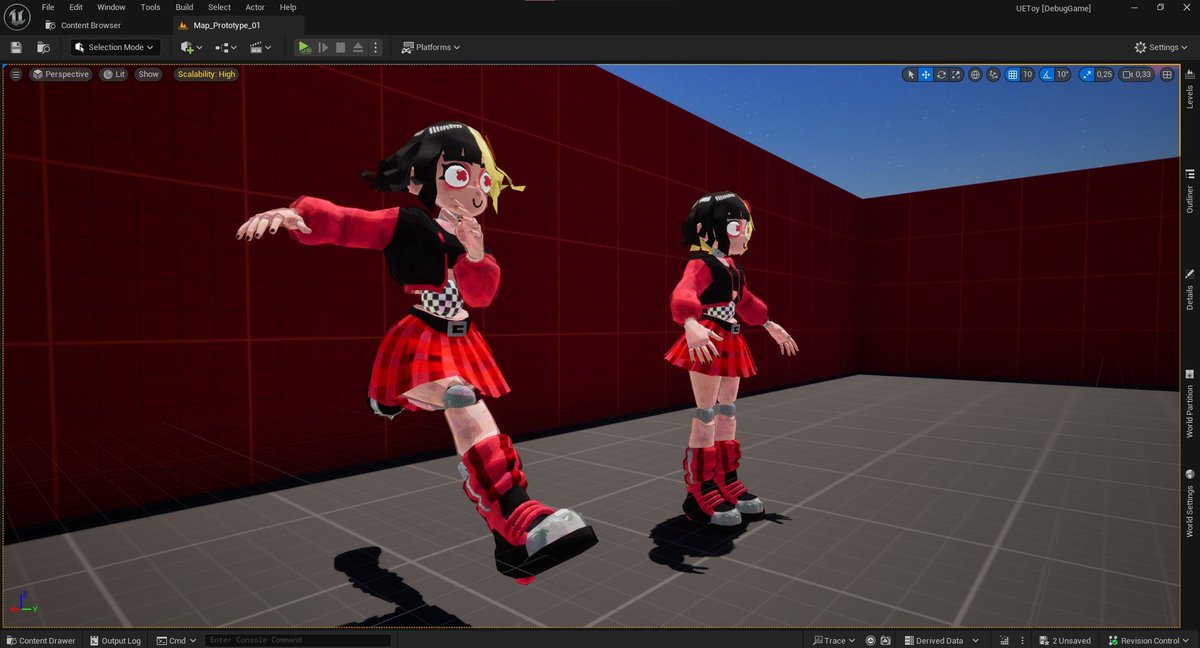1200x648 pixels.
Task: Choose the Select arrow tool in viewport
Action: 909,74
